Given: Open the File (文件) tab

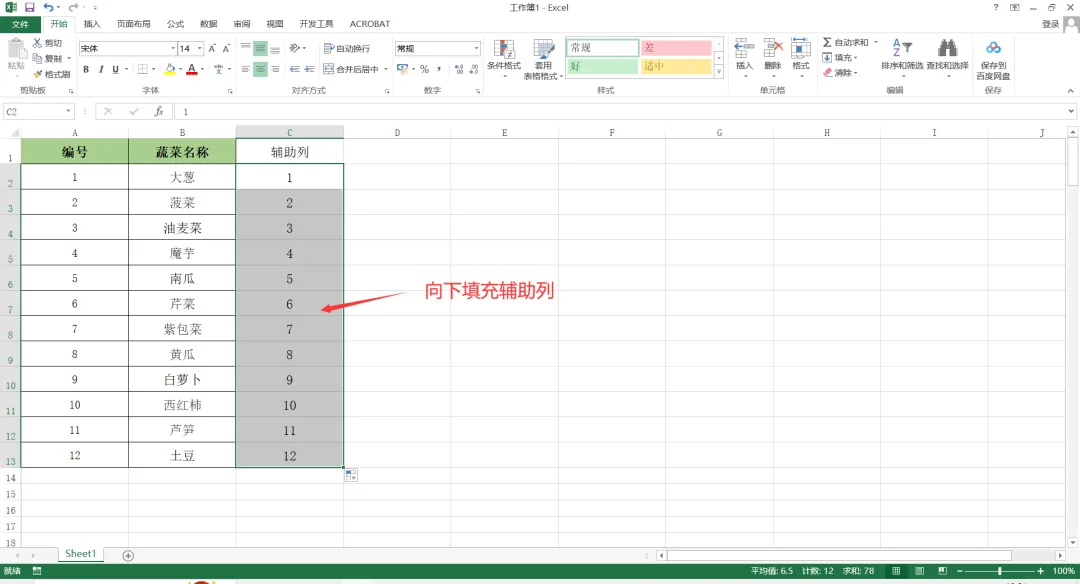Looking at the screenshot, I should tap(20, 24).
